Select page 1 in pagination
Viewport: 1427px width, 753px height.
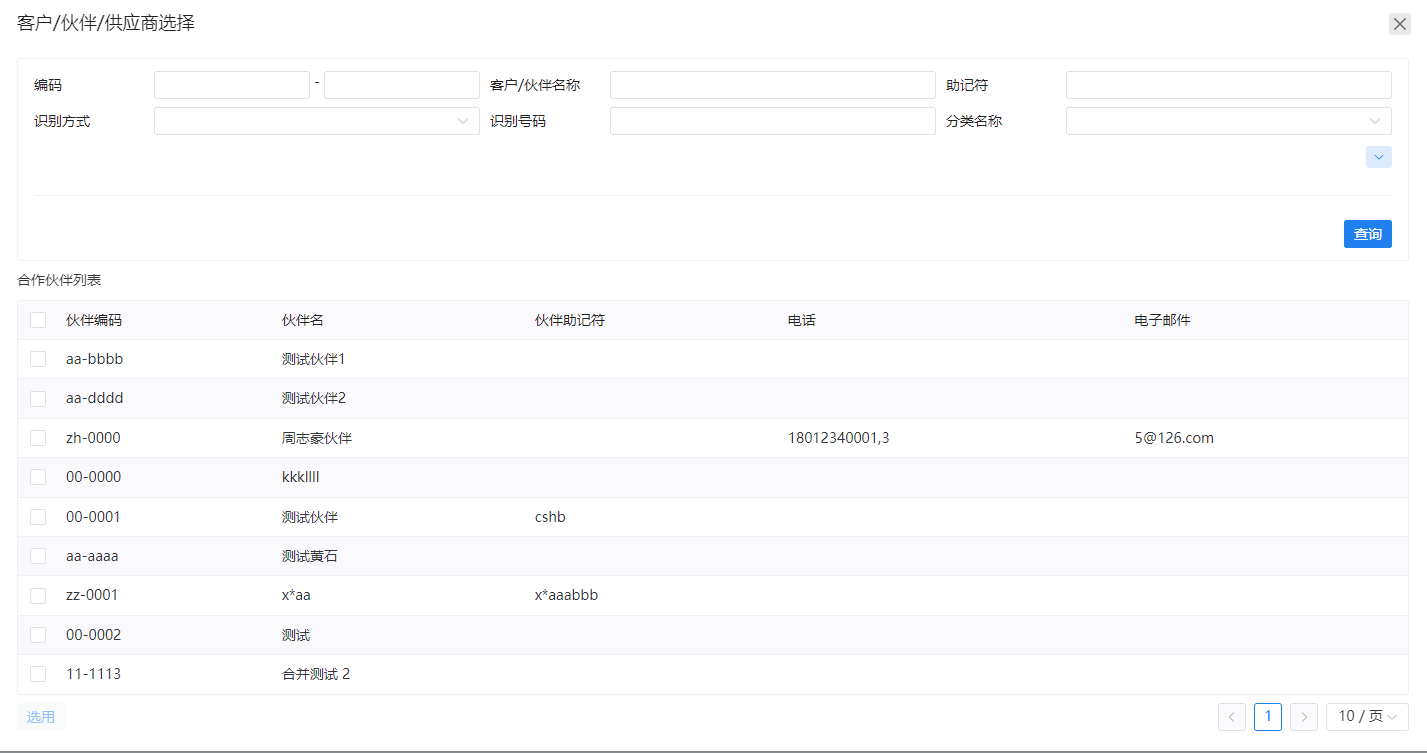click(1268, 717)
